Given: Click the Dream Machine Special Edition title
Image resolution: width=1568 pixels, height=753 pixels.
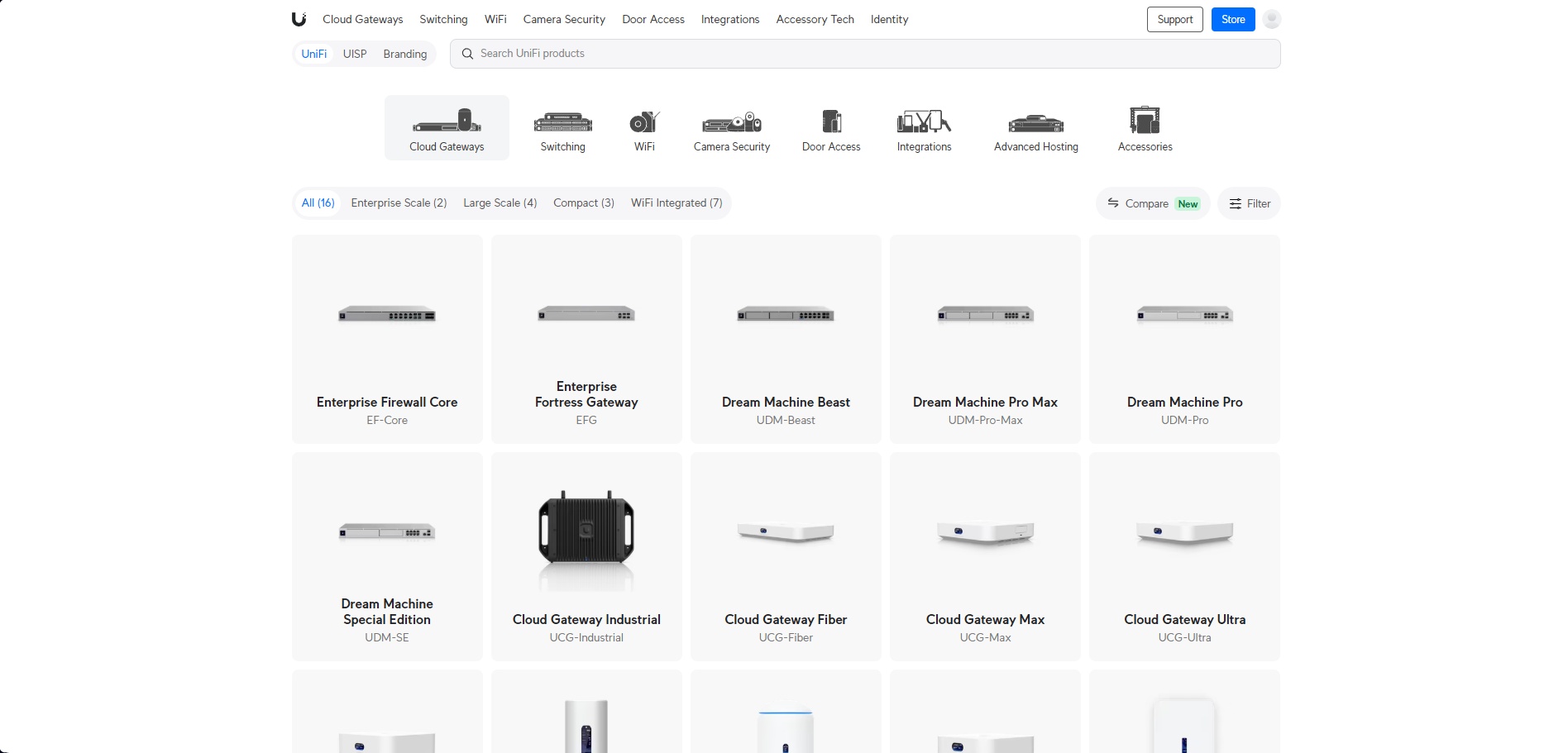Looking at the screenshot, I should (387, 612).
